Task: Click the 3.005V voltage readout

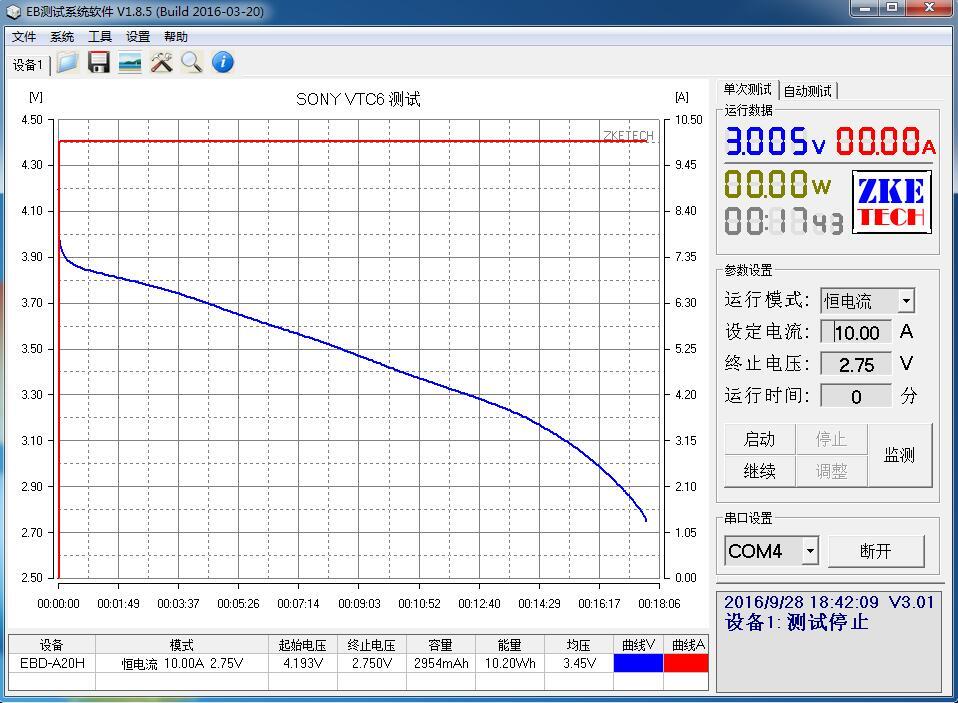Action: point(775,141)
